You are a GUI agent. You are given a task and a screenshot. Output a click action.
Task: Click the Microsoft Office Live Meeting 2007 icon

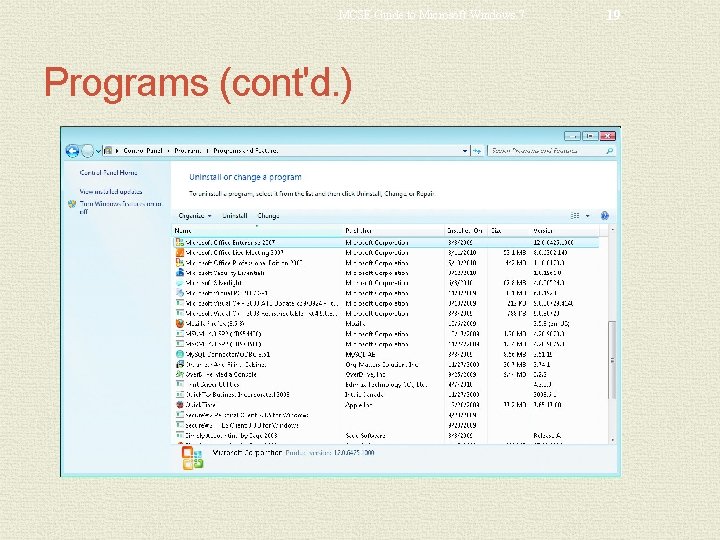[x=180, y=252]
